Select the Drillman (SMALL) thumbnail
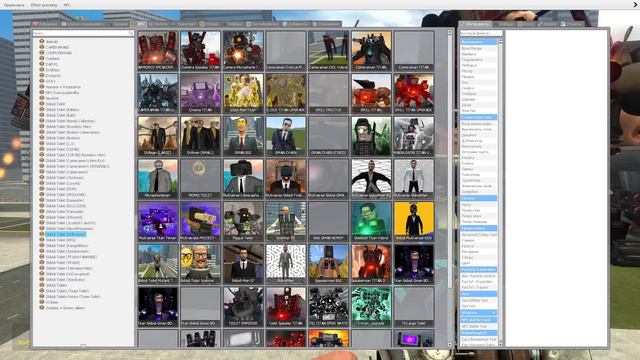 coord(200,136)
